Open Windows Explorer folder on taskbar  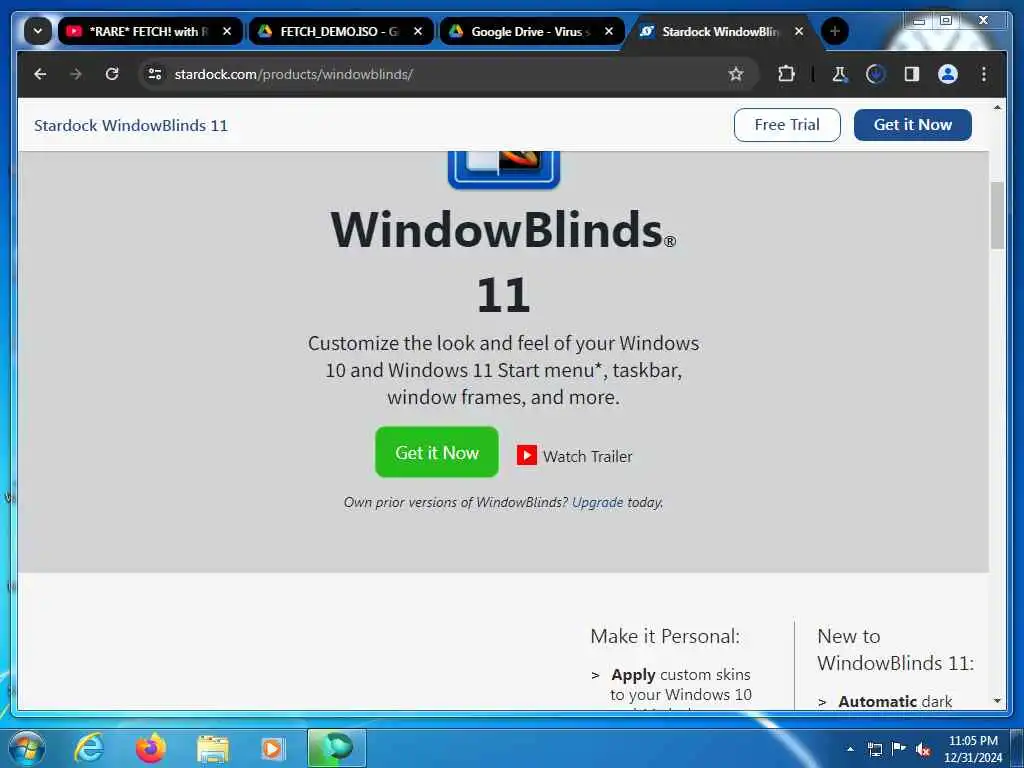coord(213,748)
